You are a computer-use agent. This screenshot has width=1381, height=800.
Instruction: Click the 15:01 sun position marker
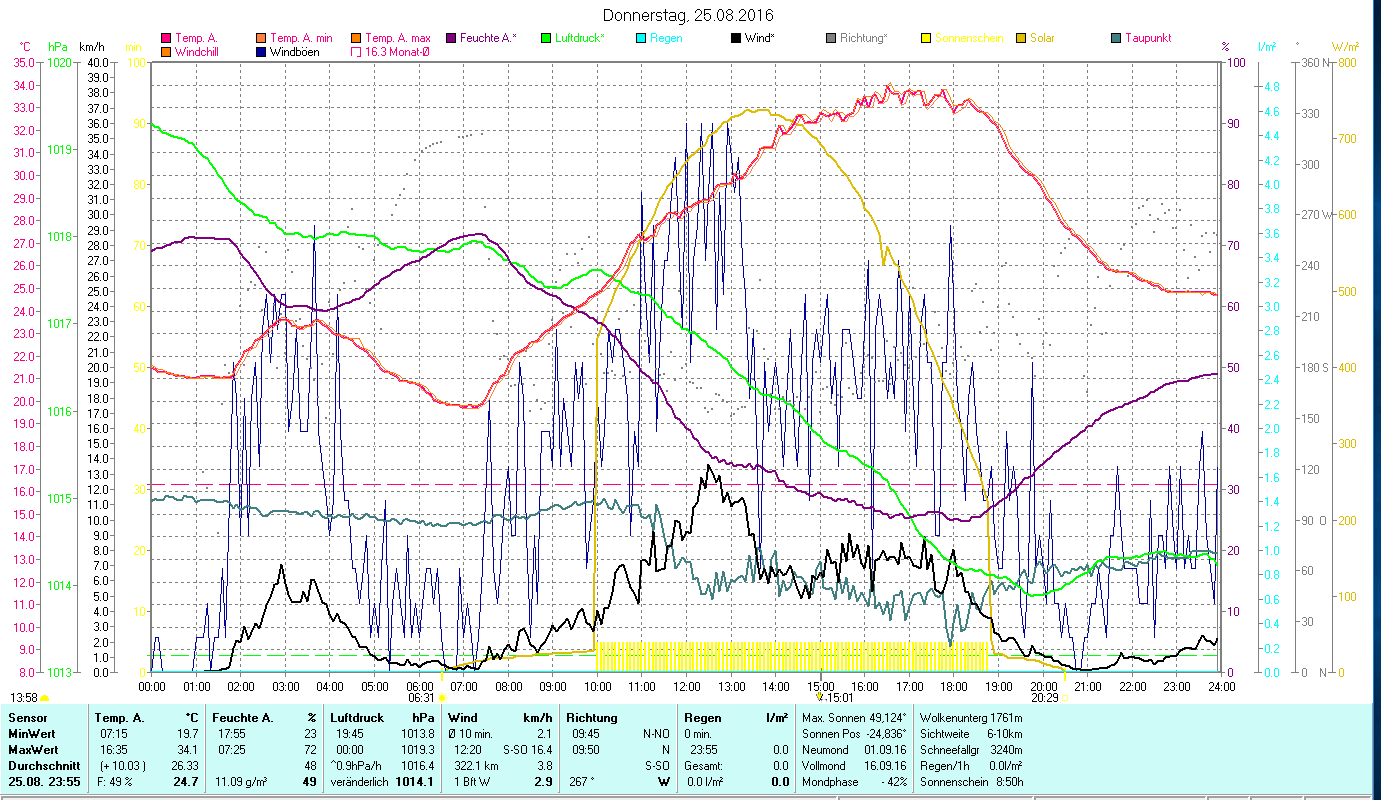coord(820,698)
